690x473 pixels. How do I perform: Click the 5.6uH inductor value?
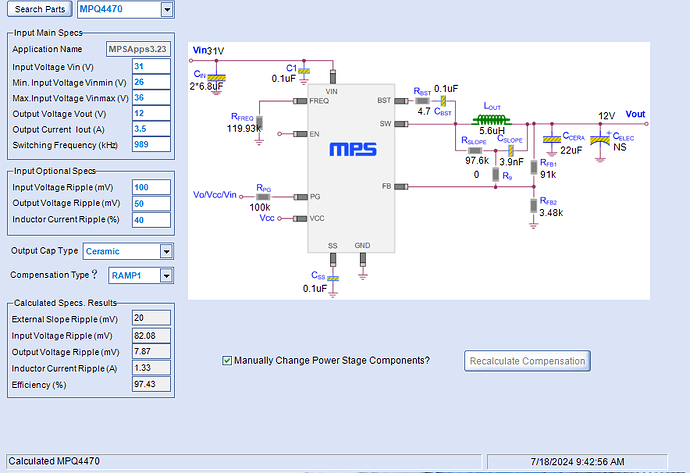click(x=492, y=131)
